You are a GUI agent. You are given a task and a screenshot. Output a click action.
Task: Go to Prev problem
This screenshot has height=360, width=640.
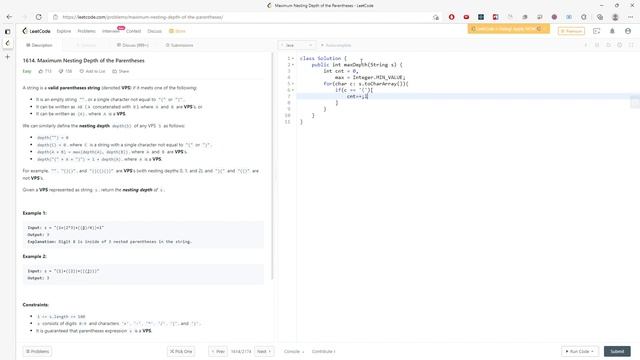coord(218,351)
